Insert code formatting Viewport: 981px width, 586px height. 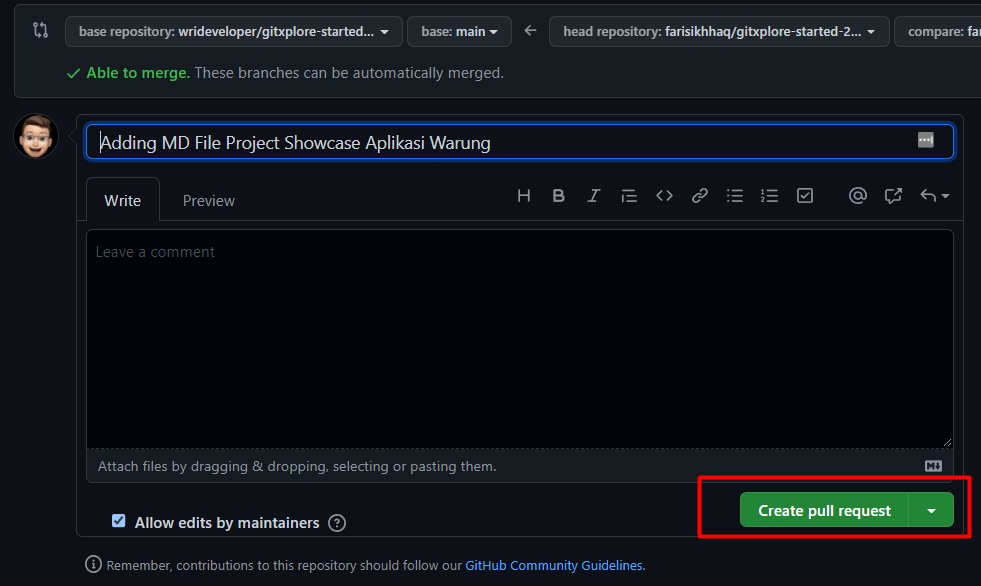[x=664, y=196]
